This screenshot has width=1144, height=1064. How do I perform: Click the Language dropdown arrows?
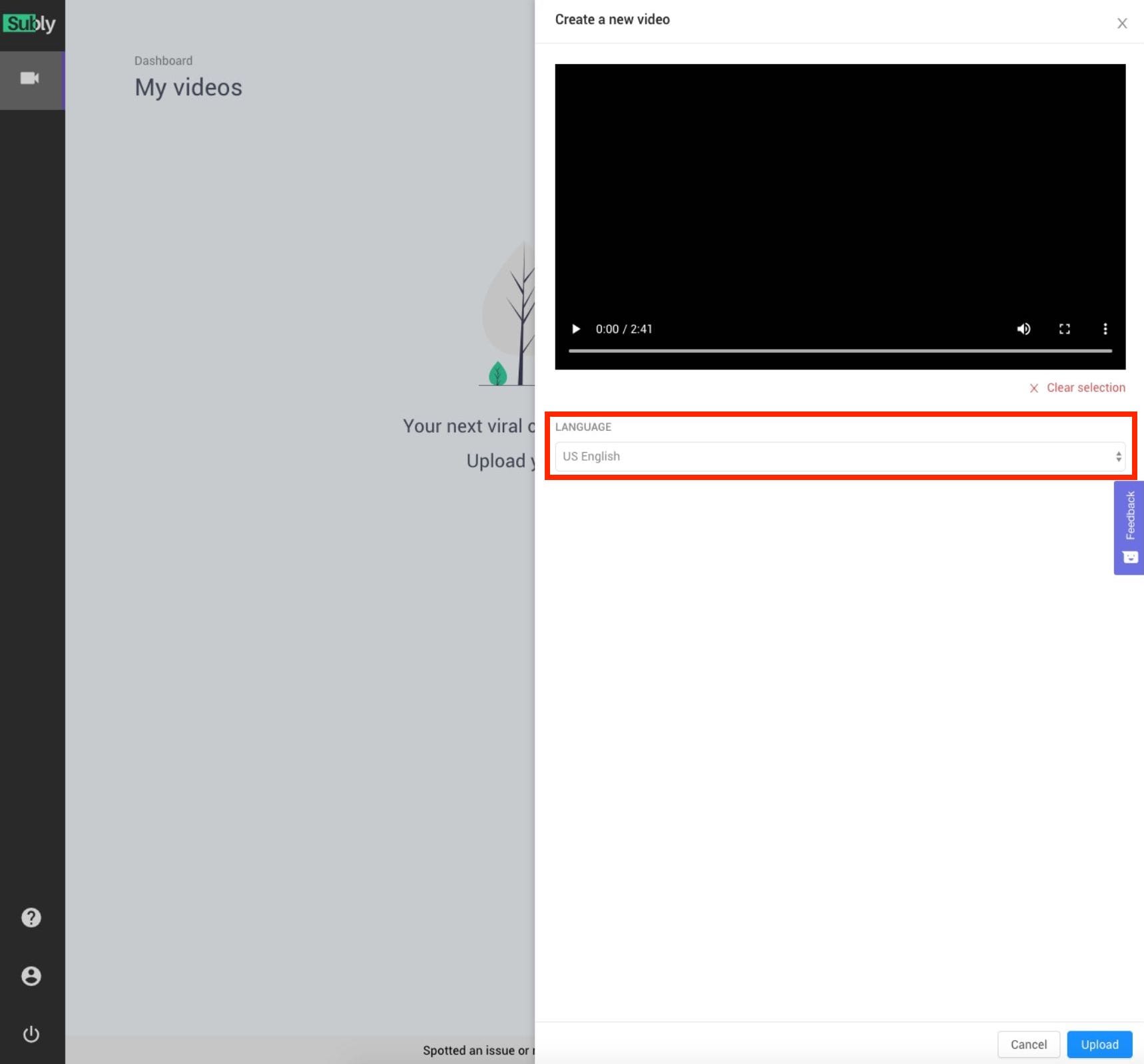(x=1118, y=457)
